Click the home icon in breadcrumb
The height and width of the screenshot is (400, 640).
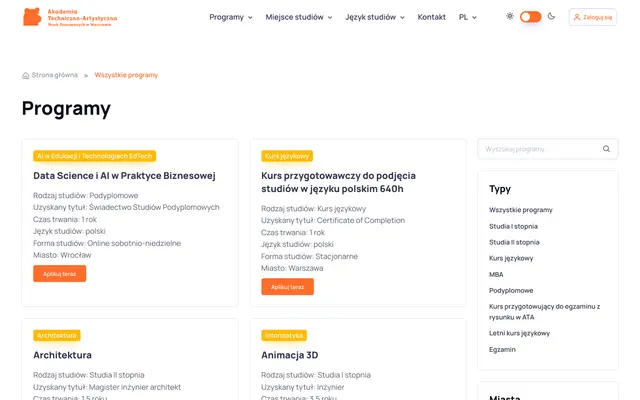tap(25, 76)
